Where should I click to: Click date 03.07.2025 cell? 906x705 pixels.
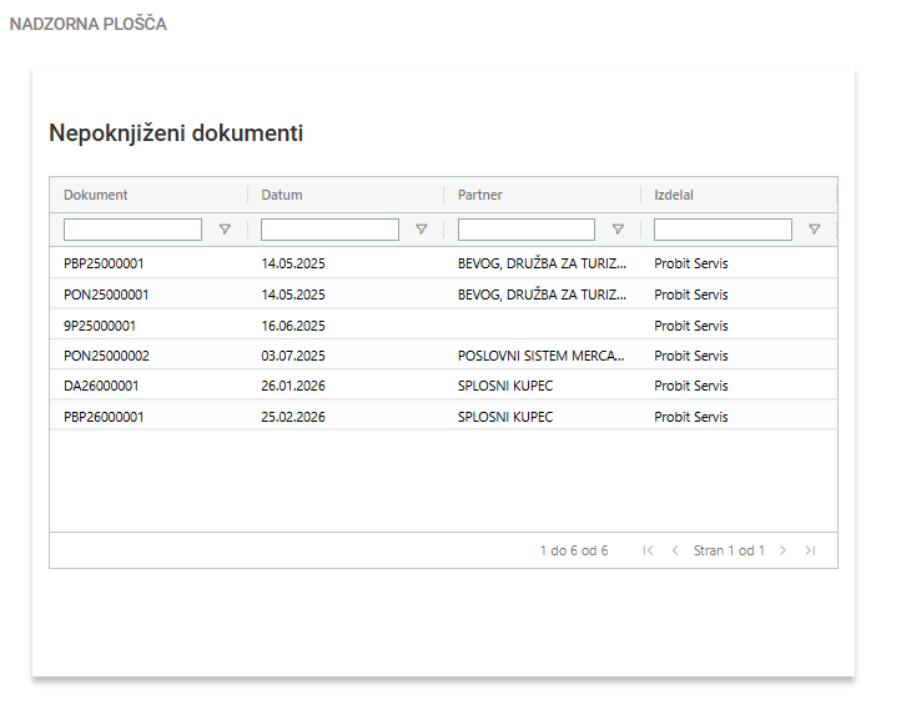(293, 356)
